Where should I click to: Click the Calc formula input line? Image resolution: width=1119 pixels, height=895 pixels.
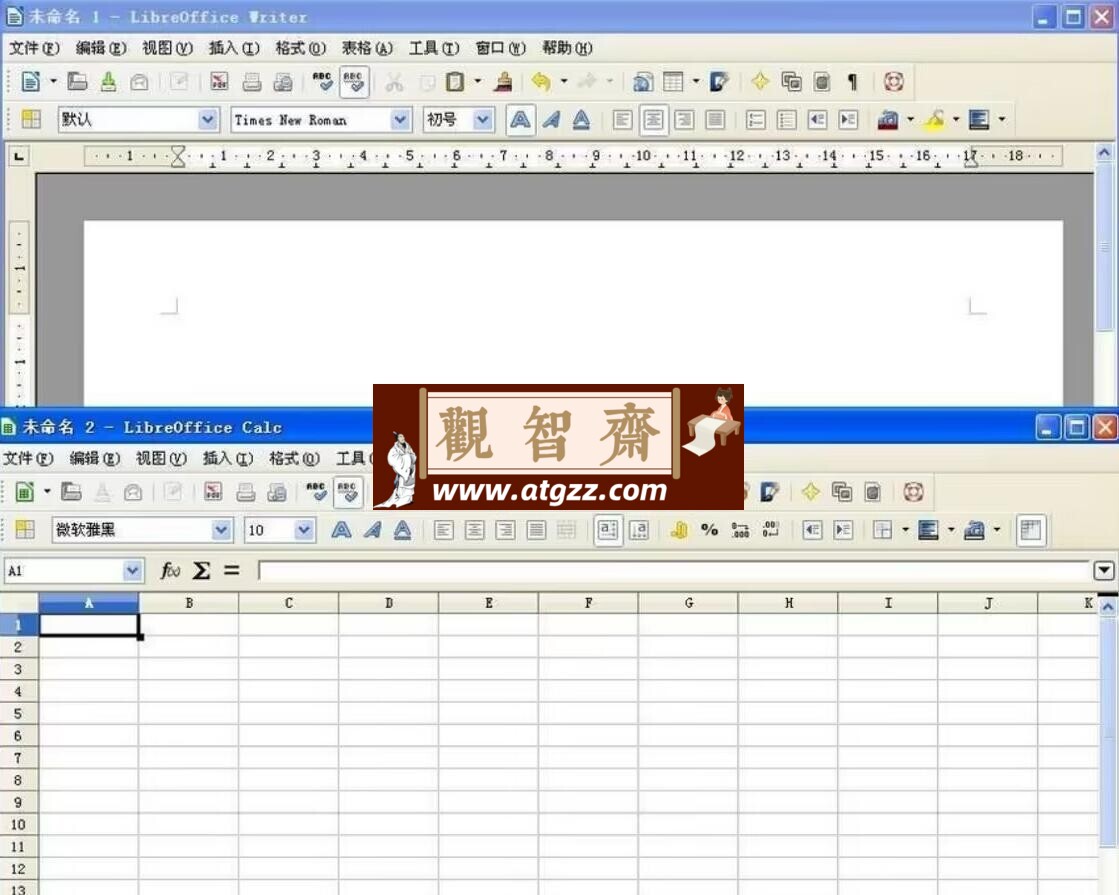click(674, 570)
